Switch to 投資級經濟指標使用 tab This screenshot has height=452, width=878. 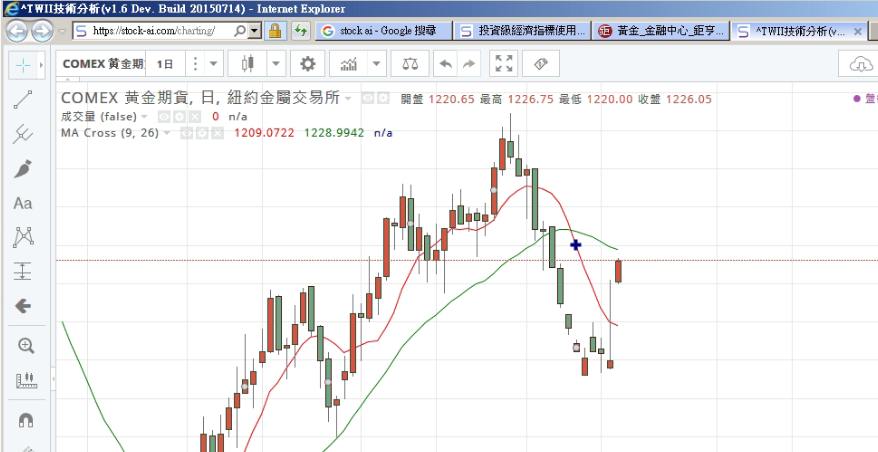tap(522, 31)
